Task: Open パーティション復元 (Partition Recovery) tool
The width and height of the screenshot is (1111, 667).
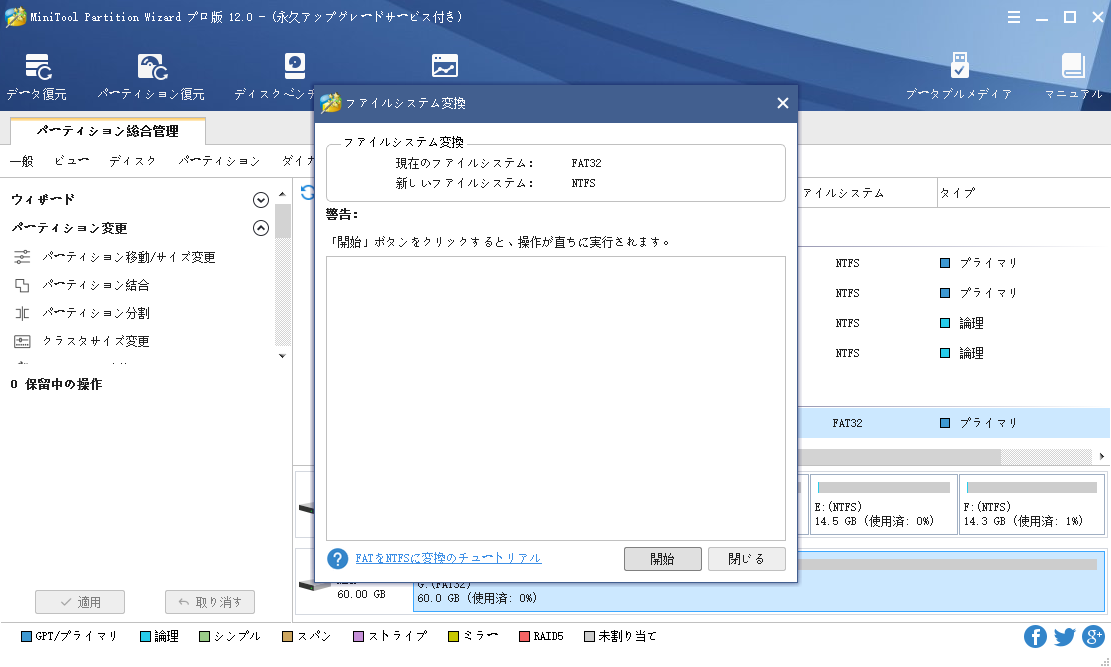Action: [x=151, y=77]
